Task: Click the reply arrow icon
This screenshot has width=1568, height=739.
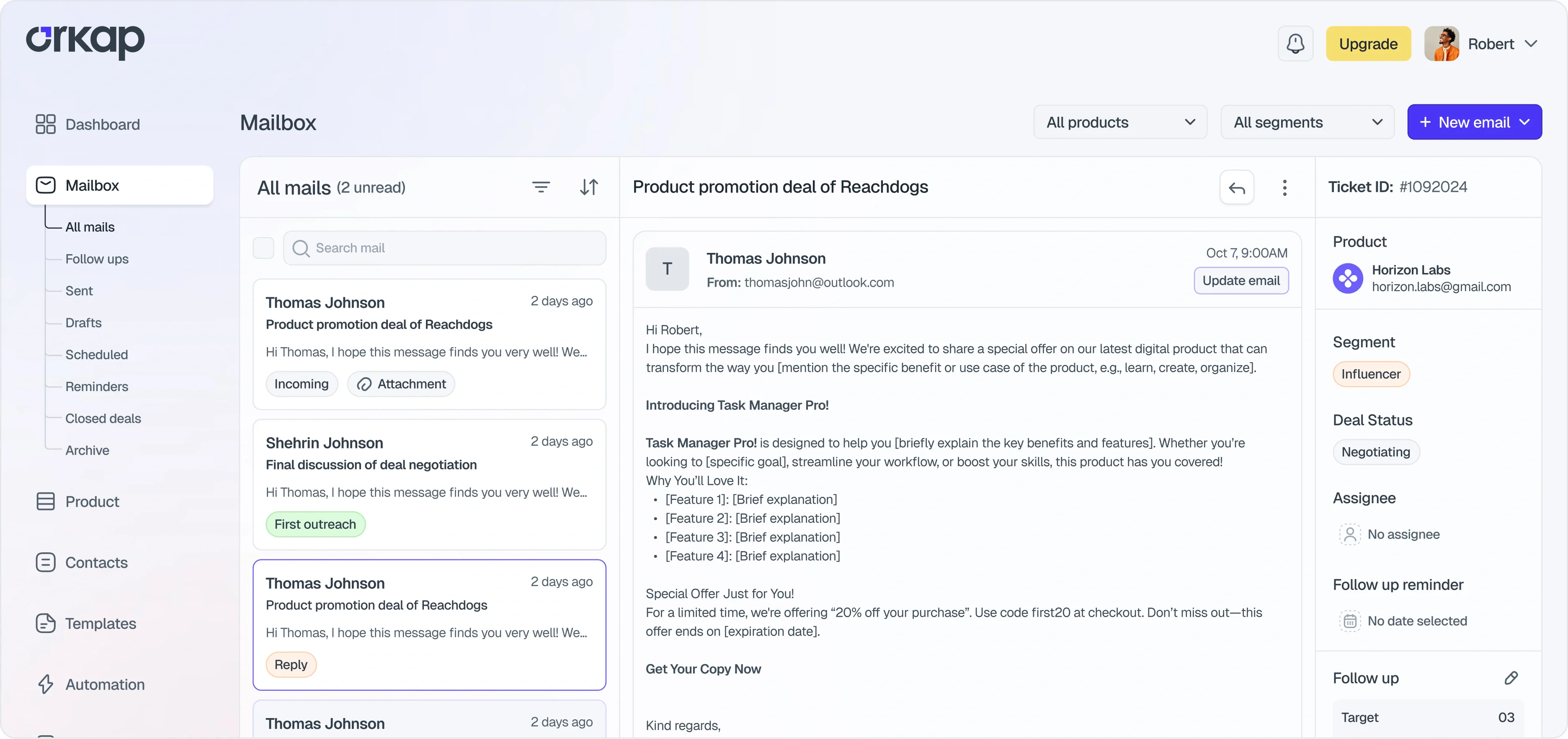Action: click(x=1236, y=188)
